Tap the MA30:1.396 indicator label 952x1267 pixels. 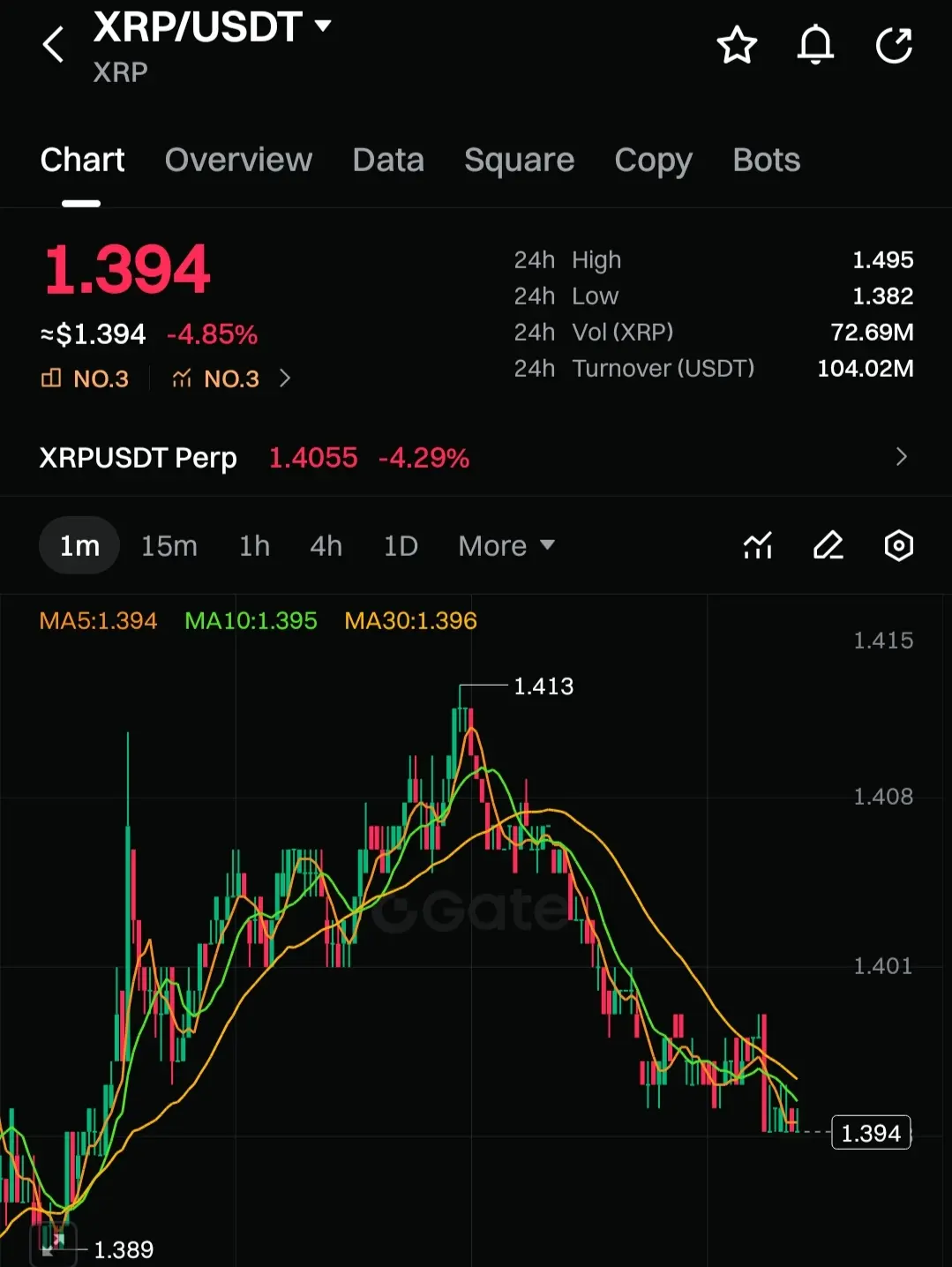(x=410, y=621)
